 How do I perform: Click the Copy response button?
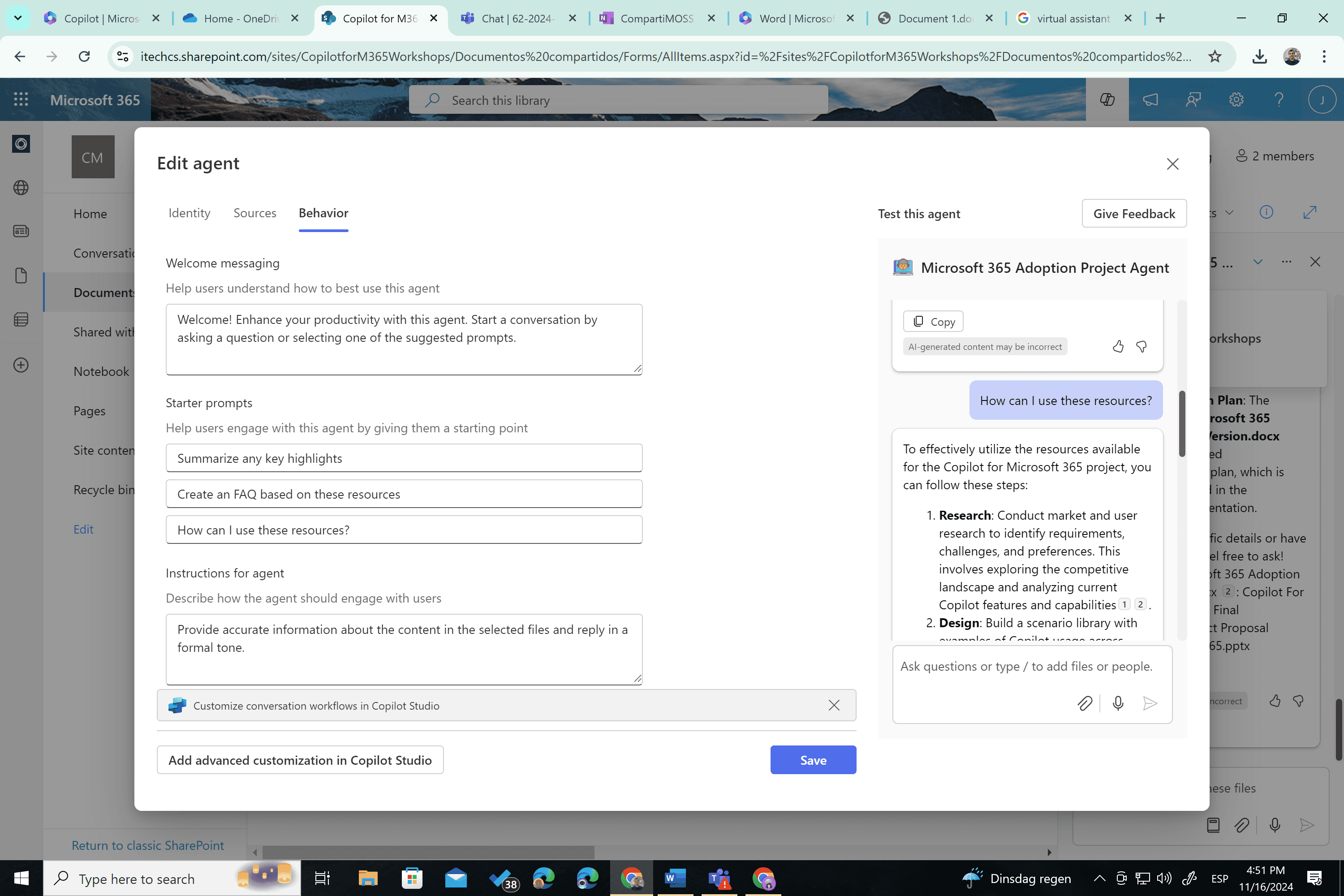click(x=933, y=321)
